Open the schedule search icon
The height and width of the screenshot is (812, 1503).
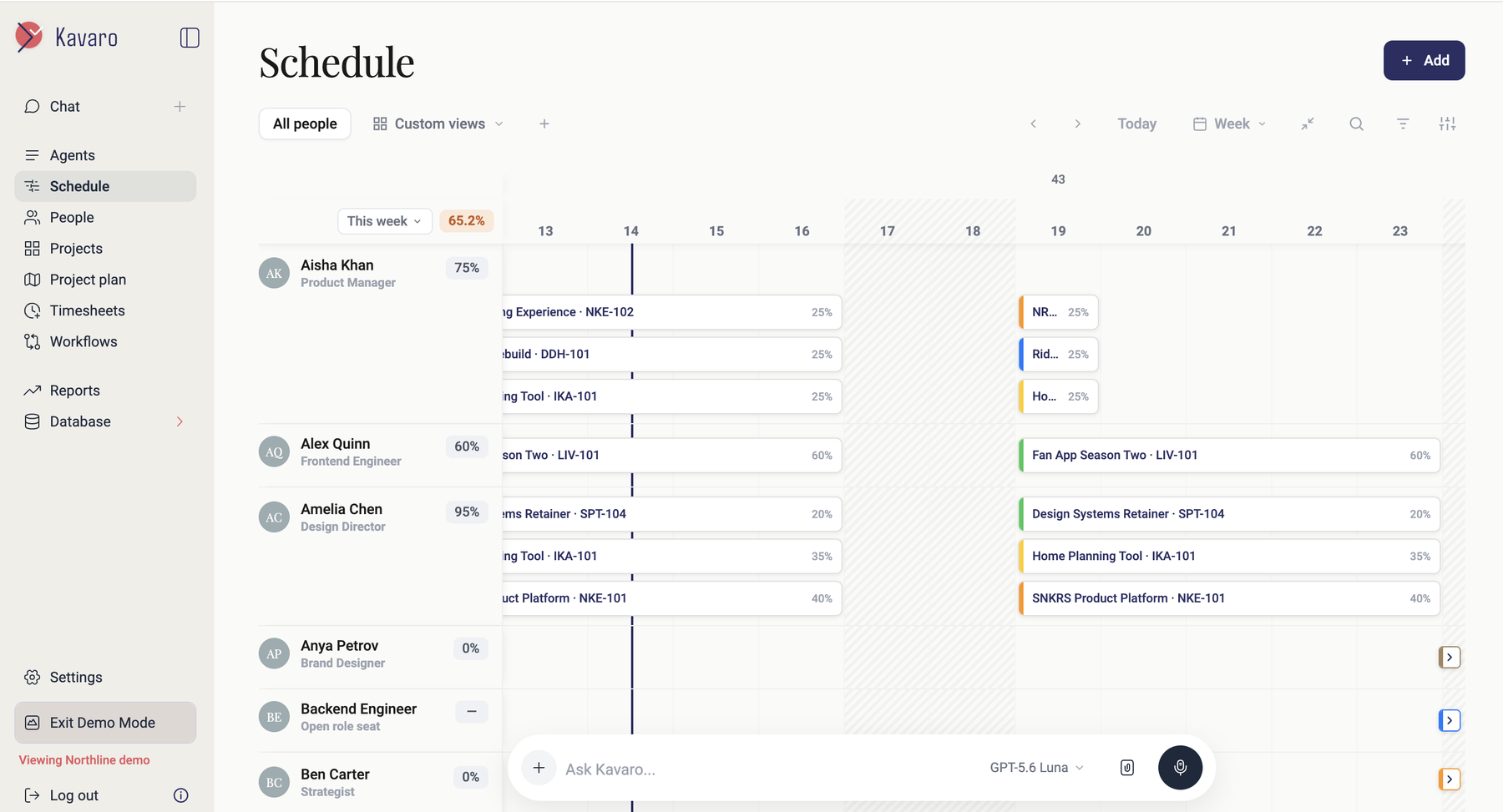tap(1356, 124)
